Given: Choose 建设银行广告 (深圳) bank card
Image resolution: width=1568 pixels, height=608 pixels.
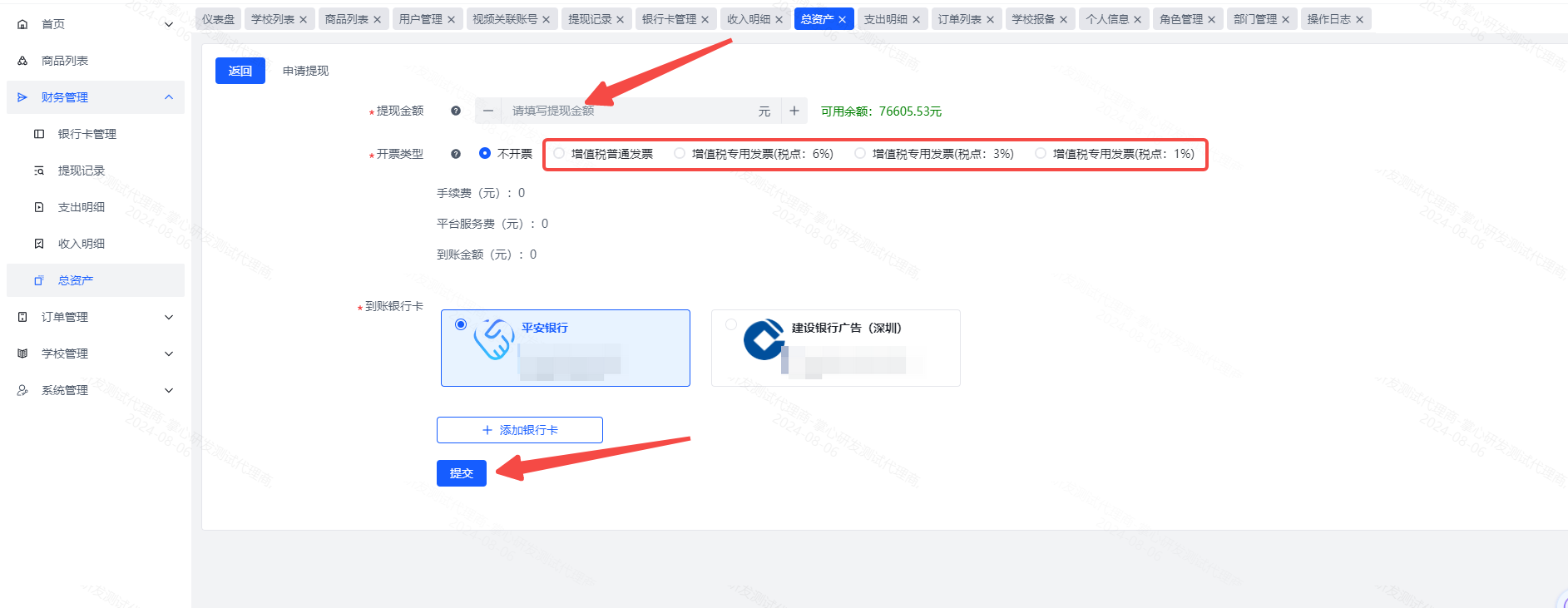Looking at the screenshot, I should click(730, 324).
